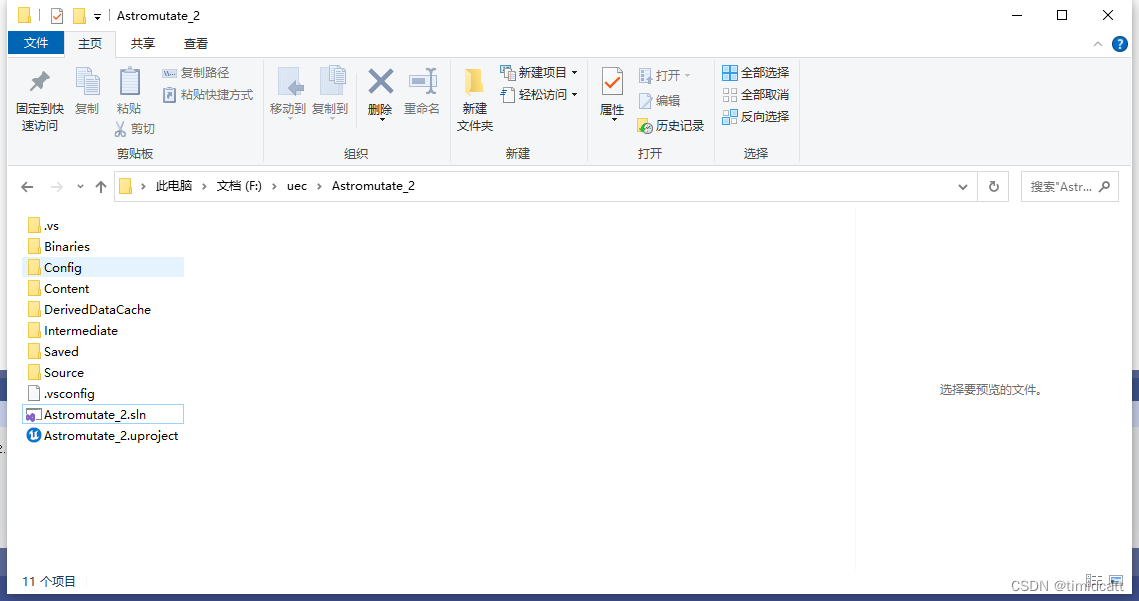Click the red Delete X icon

click(380, 81)
